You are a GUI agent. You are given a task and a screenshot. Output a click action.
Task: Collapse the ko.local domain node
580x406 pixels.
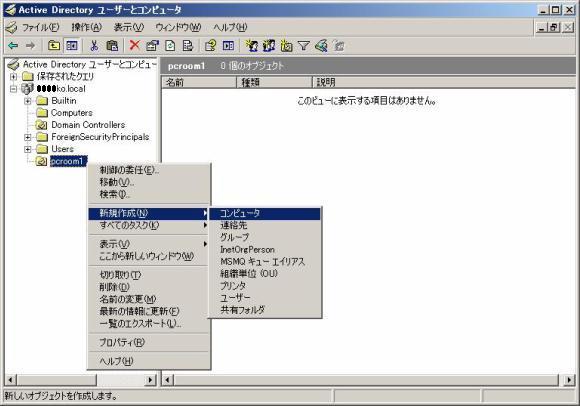pos(13,89)
